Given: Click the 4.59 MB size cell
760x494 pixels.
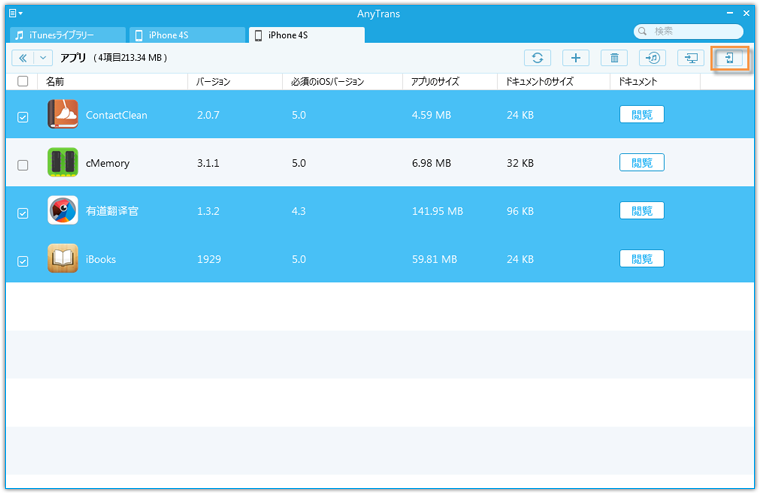Looking at the screenshot, I should (431, 115).
